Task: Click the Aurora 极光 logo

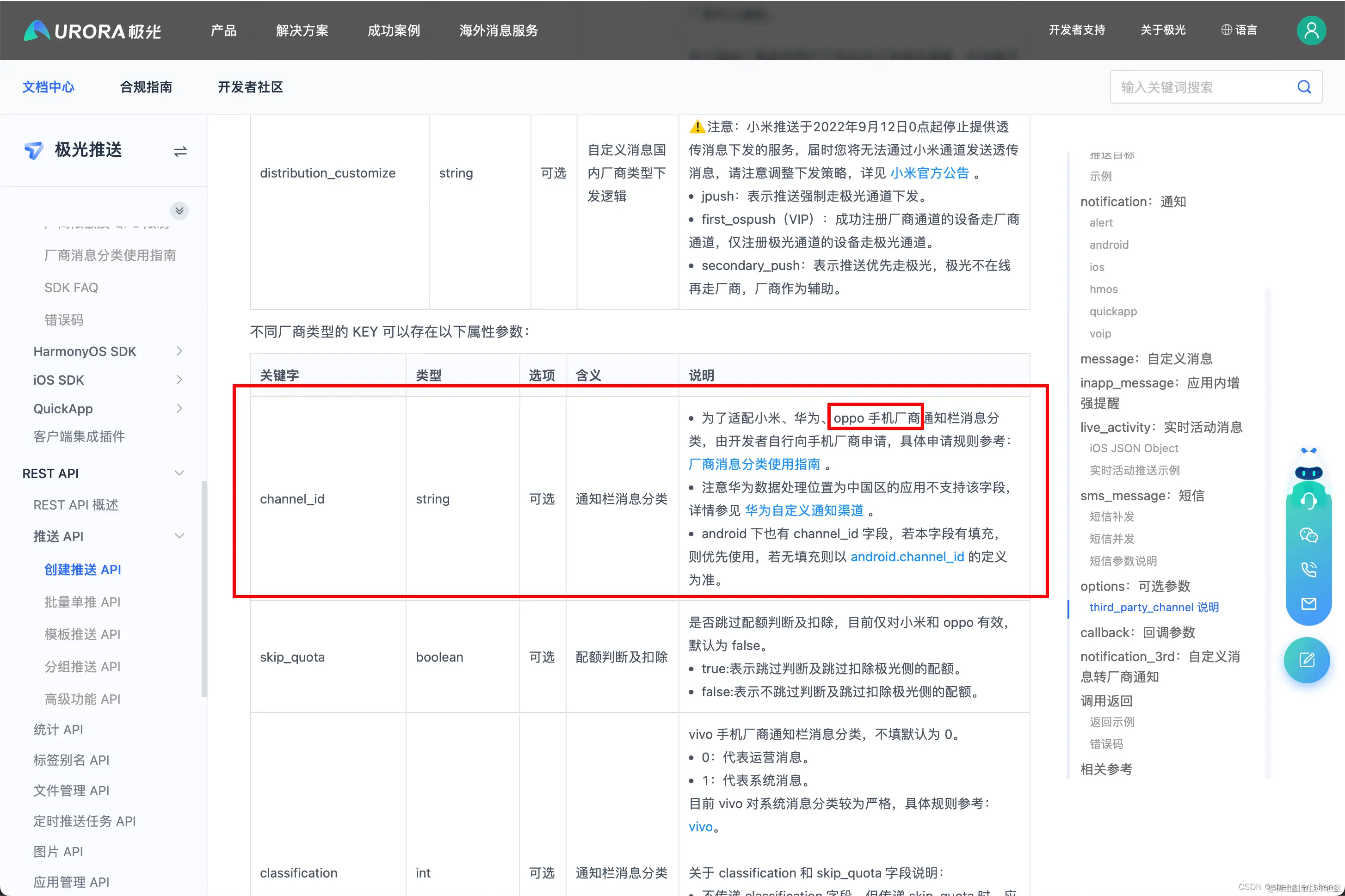Action: click(92, 31)
